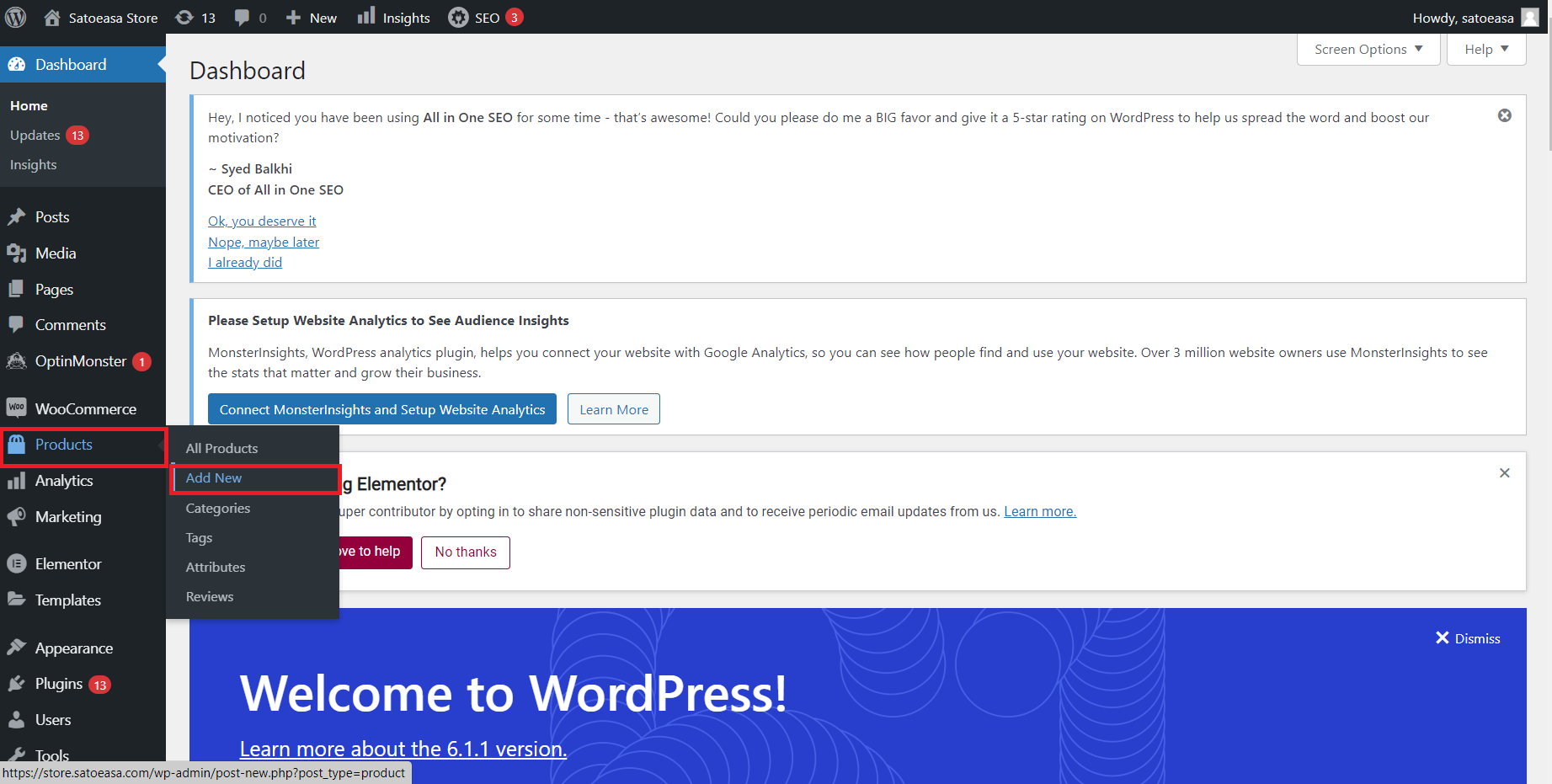Click the WooCommerce woo icon

click(17, 408)
